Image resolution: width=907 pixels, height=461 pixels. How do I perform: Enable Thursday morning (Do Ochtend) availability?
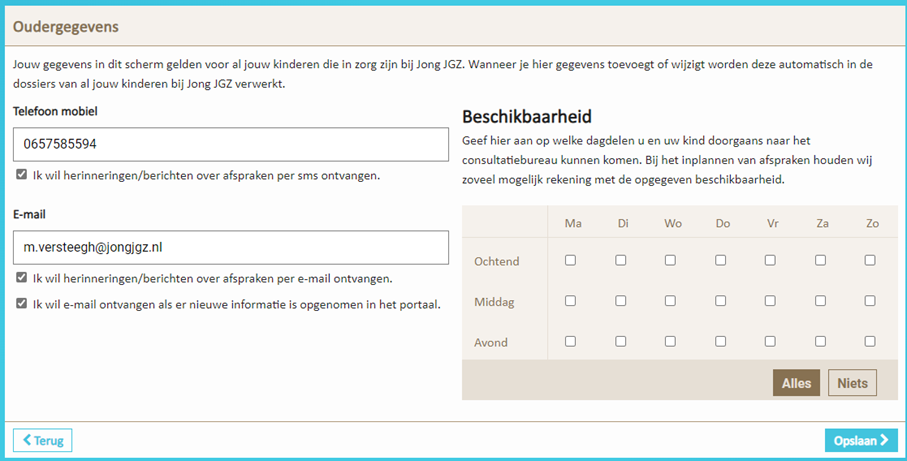point(721,260)
